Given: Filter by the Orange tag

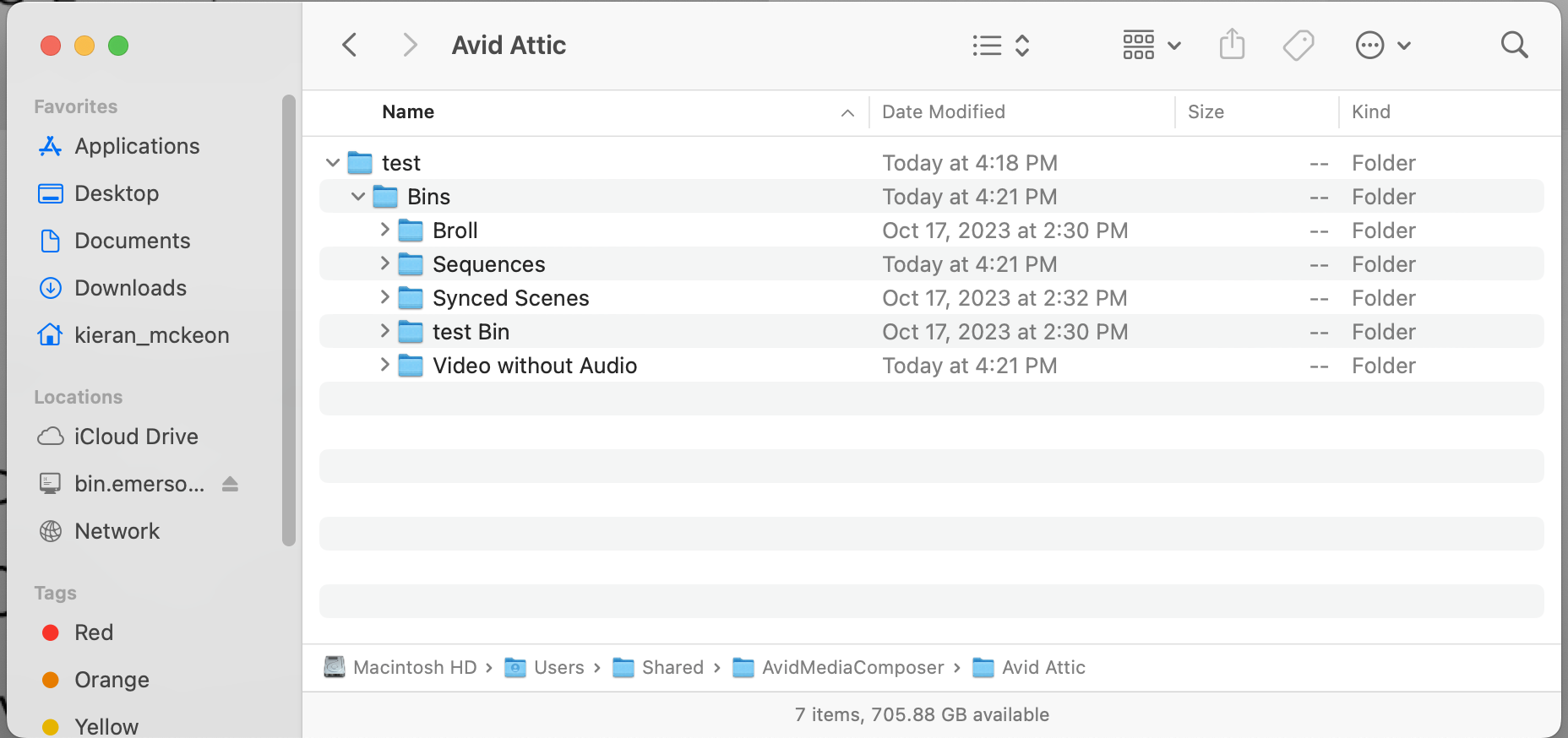Looking at the screenshot, I should pyautogui.click(x=112, y=680).
